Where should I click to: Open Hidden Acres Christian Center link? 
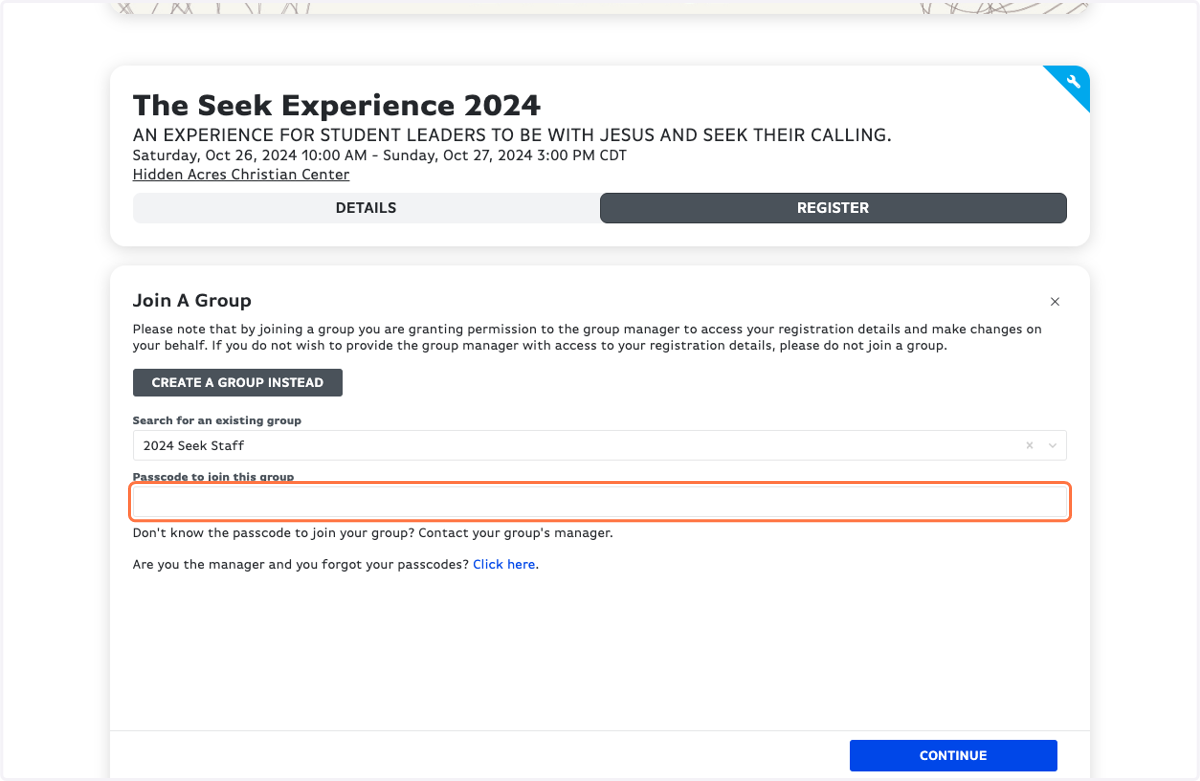tap(241, 175)
